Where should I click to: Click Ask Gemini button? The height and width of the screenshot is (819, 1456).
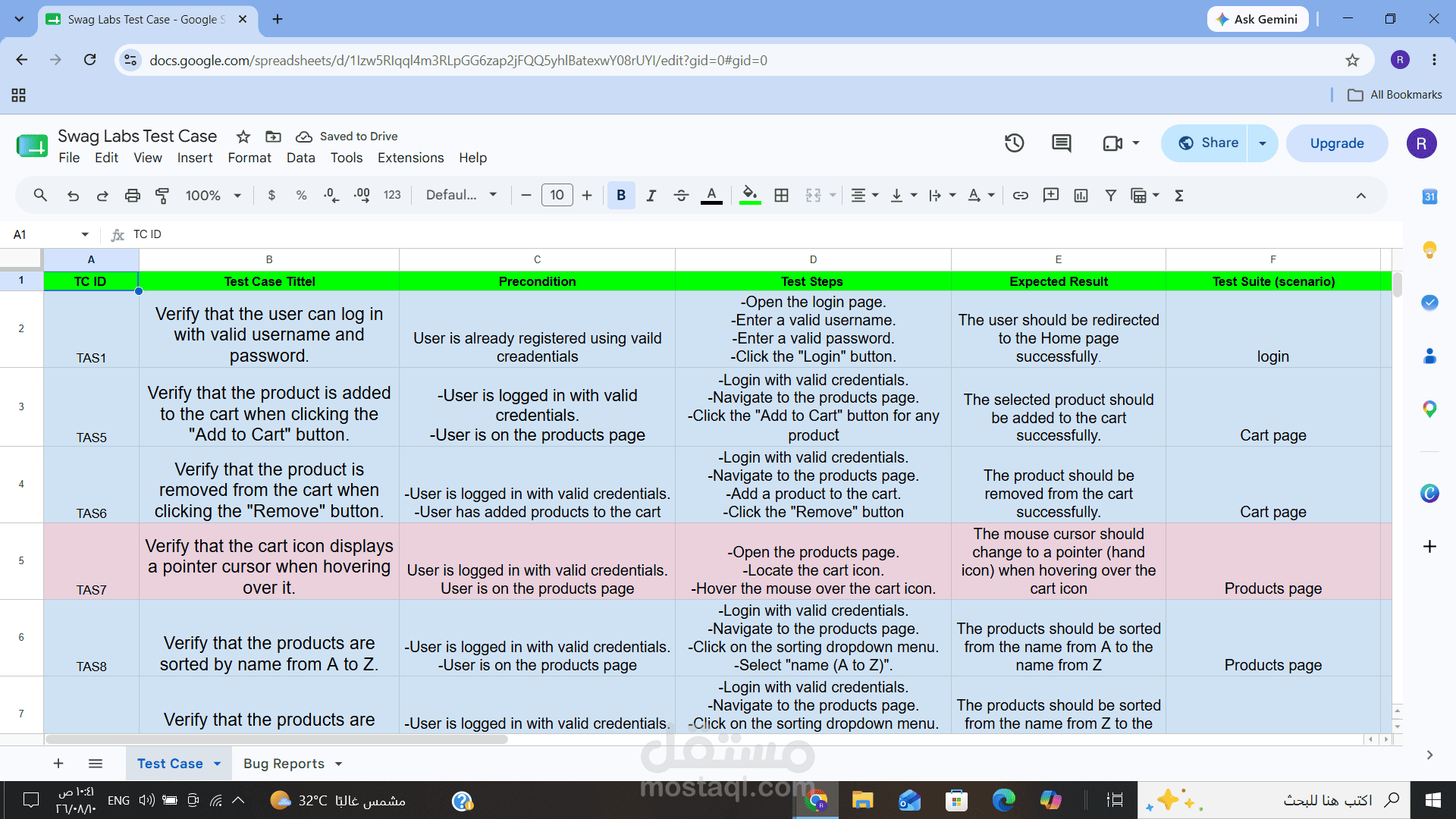click(x=1257, y=19)
